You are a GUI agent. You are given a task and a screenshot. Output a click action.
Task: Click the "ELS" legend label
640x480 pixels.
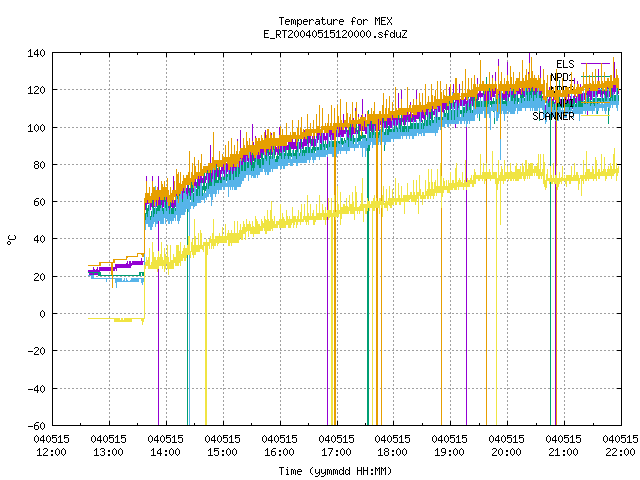coord(565,64)
